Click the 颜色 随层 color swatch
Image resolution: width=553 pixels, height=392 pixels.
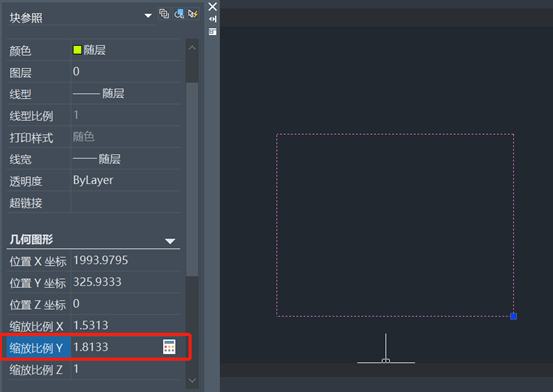point(77,50)
